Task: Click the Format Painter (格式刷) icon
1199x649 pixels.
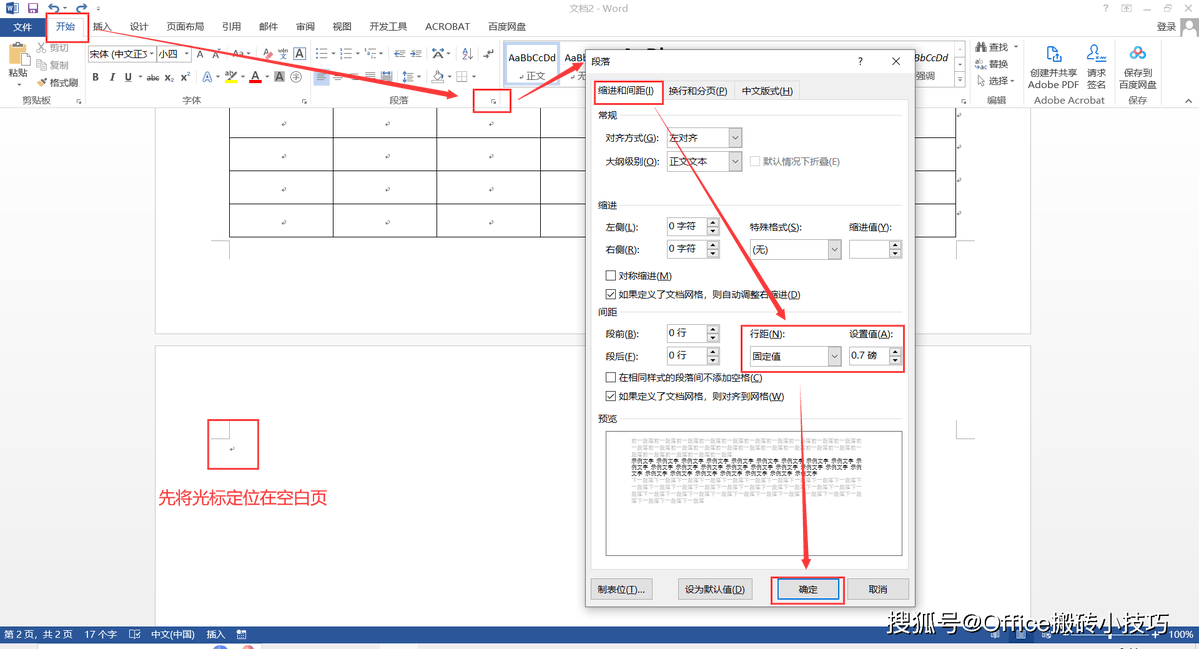Action: (x=43, y=82)
